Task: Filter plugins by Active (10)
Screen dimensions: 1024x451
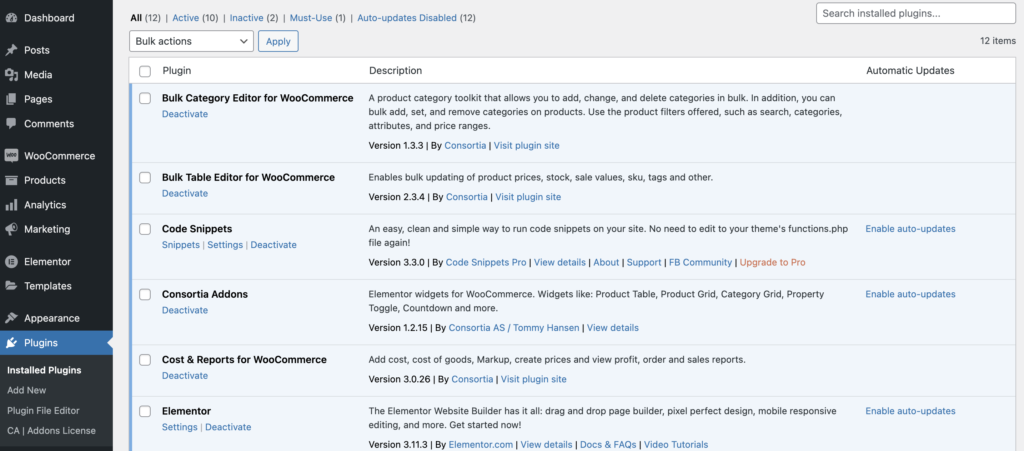Action: tap(195, 18)
